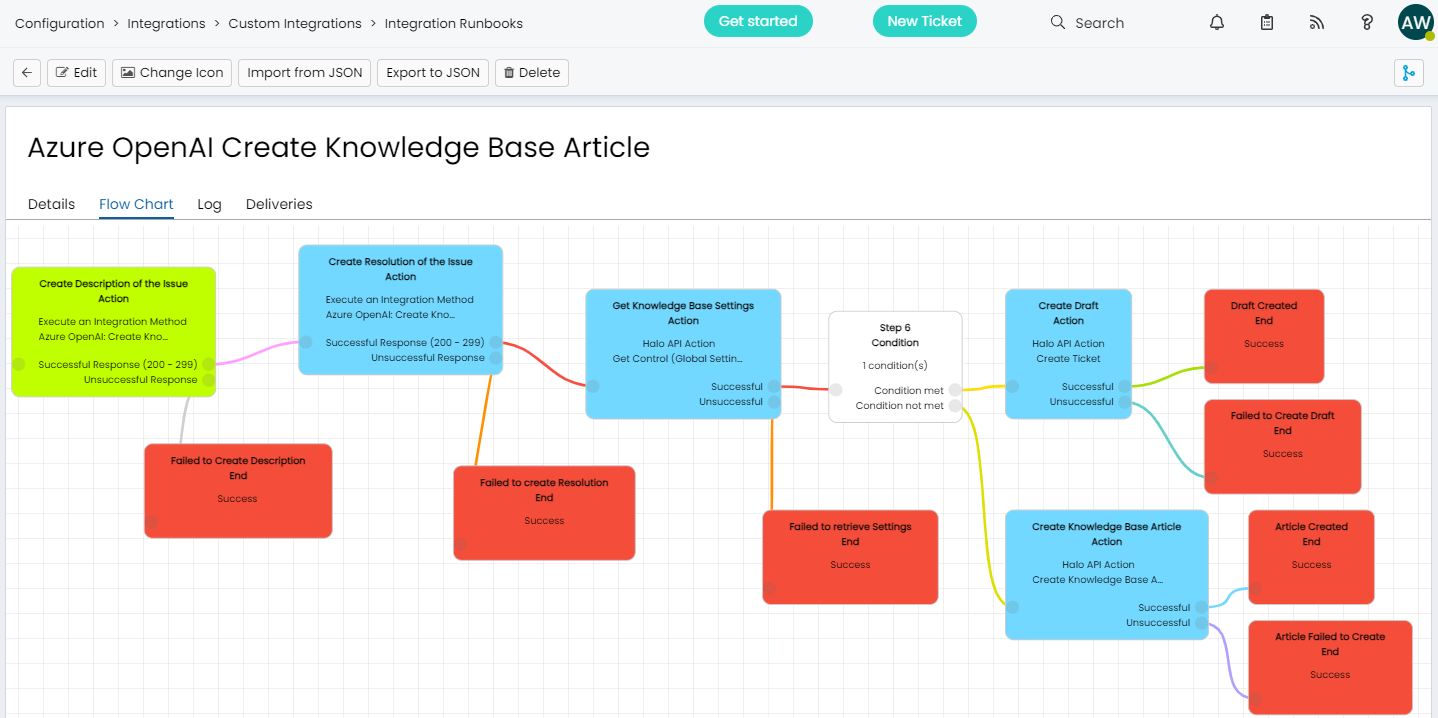Click the Azure OpenAI Create Knowledge Base Article title
Viewport: 1438px width, 718px height.
[339, 148]
